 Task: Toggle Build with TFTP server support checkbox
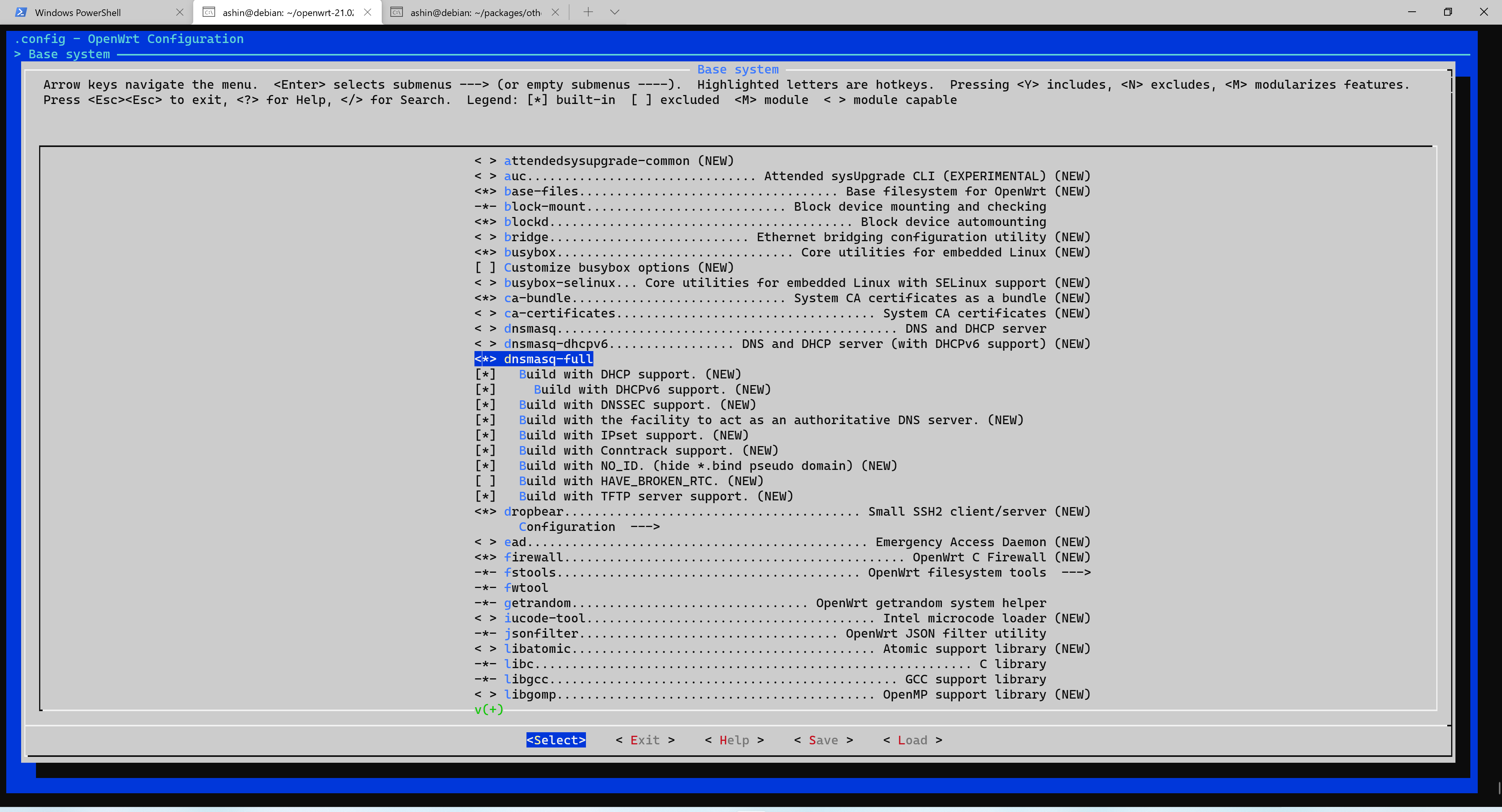pyautogui.click(x=485, y=496)
